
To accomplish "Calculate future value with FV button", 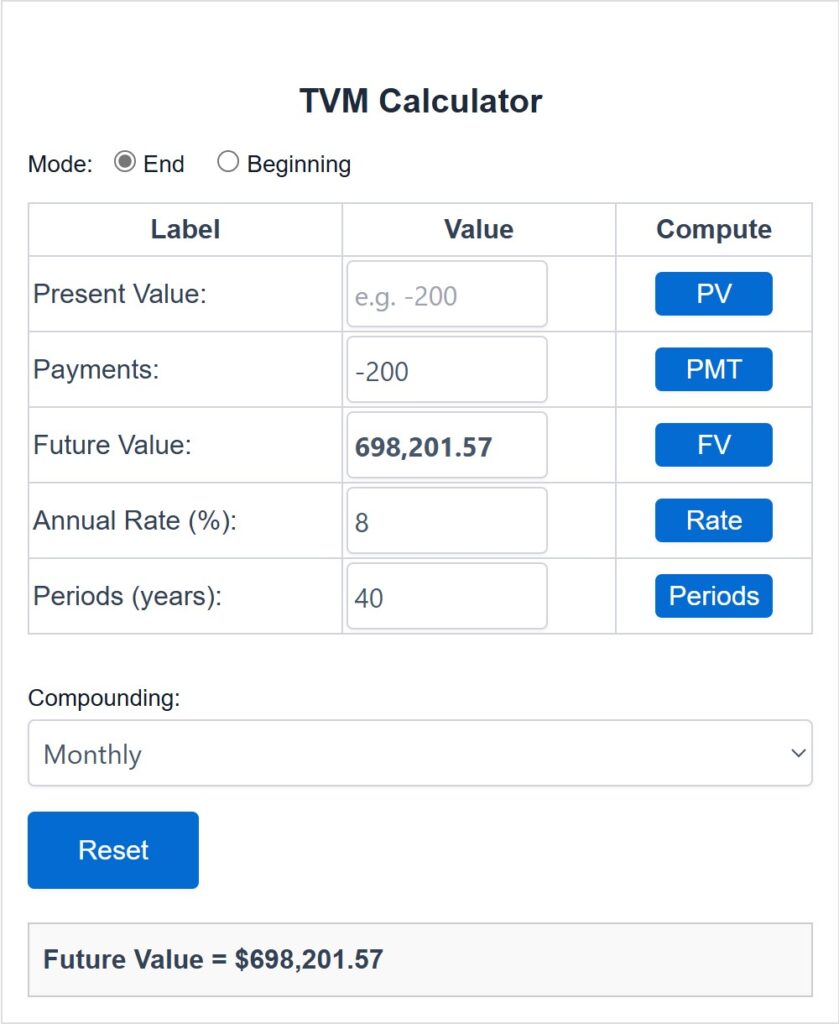I will pyautogui.click(x=714, y=445).
